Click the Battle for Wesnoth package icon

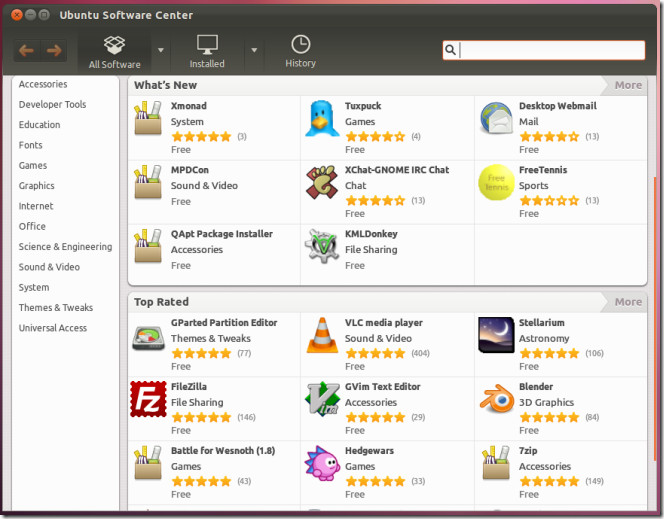click(x=148, y=463)
